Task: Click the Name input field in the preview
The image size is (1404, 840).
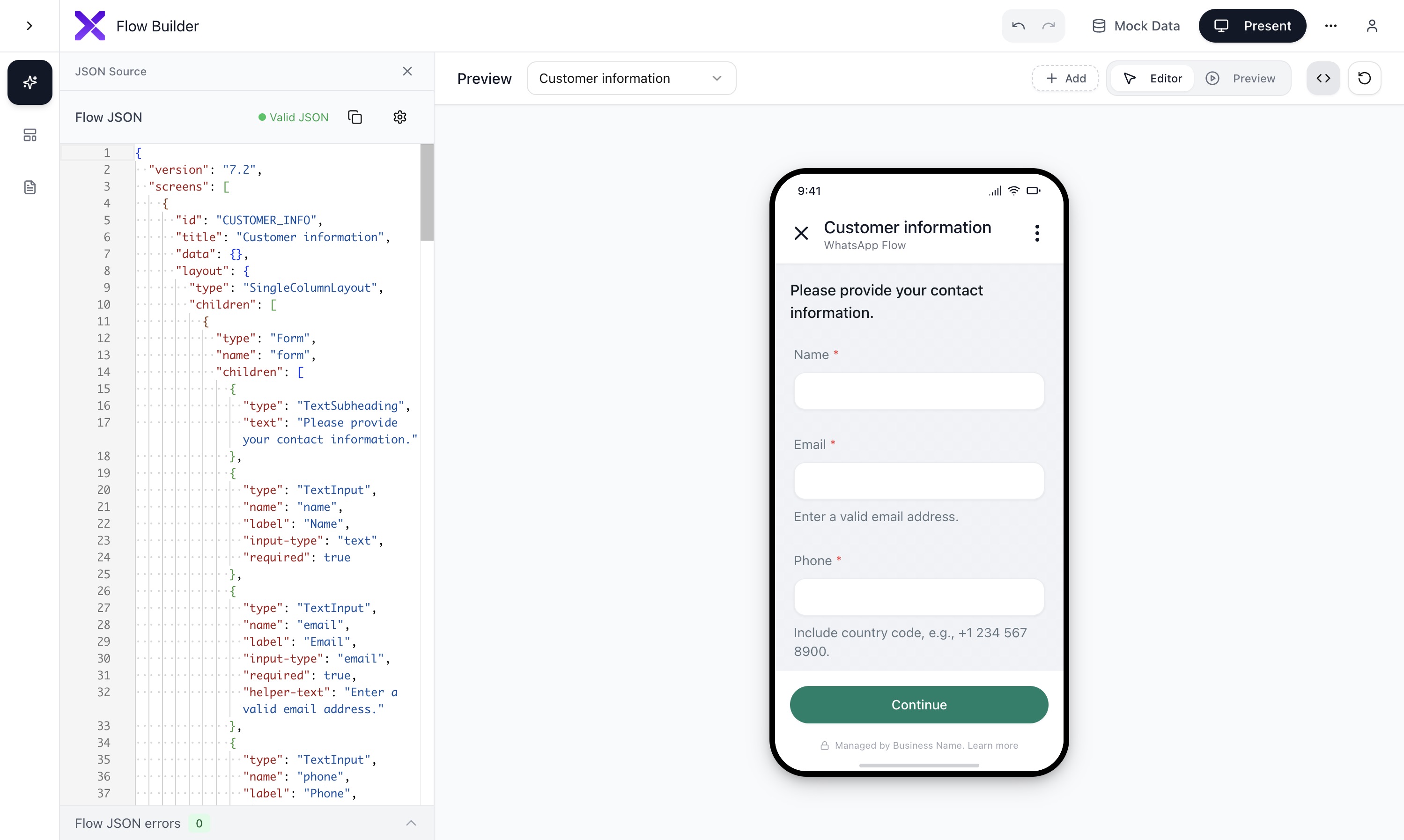Action: (918, 391)
